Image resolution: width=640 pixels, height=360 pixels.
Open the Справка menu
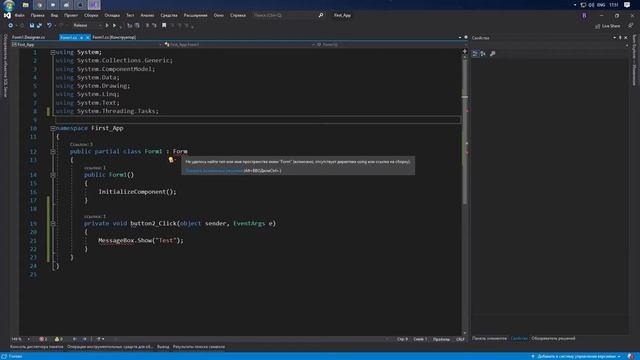238,15
